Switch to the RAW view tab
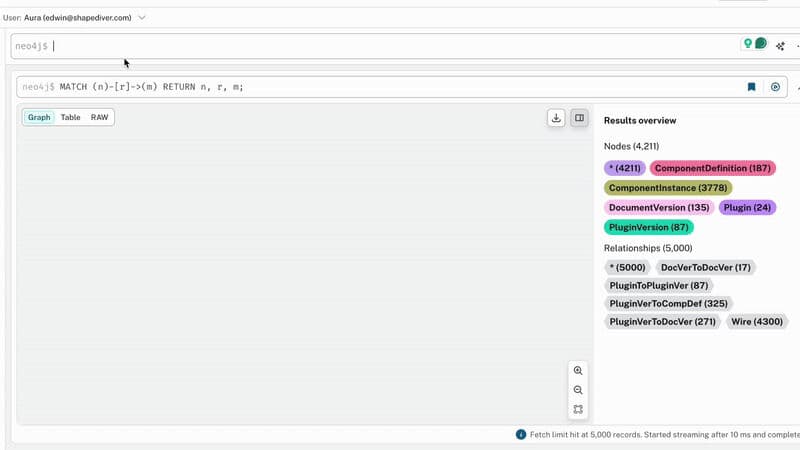 99,117
